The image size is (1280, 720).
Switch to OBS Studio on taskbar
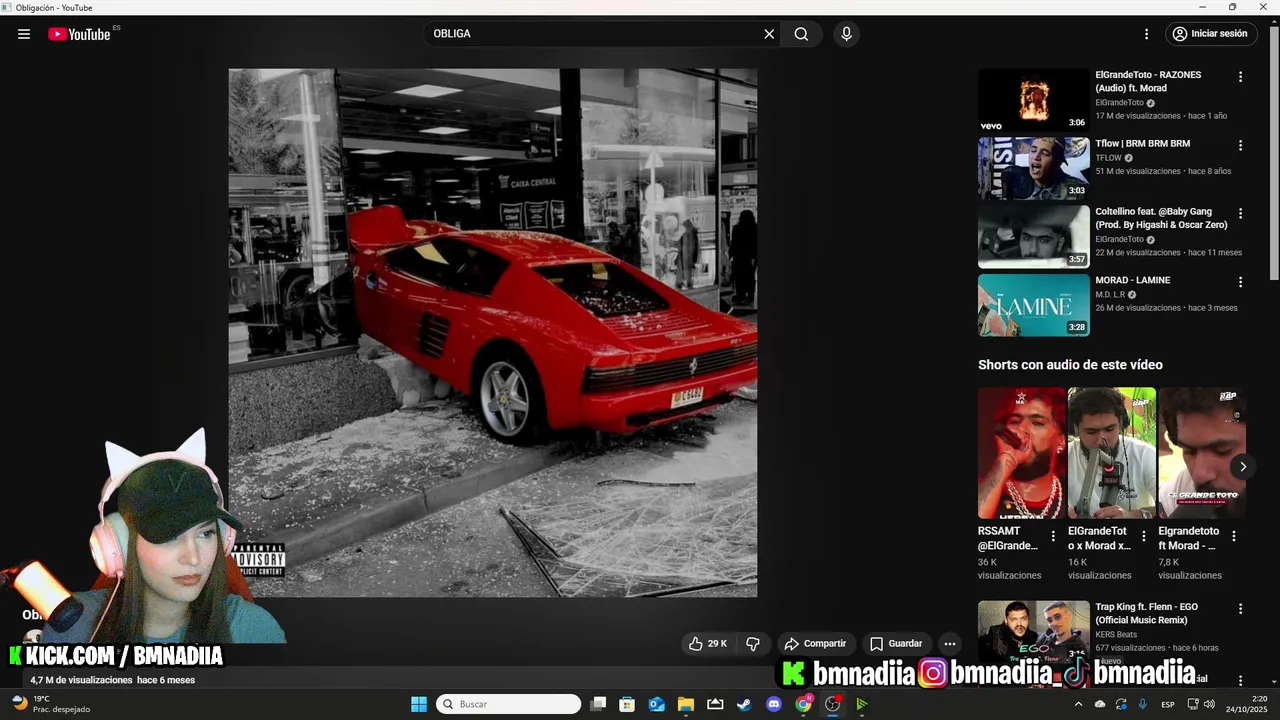tap(832, 704)
